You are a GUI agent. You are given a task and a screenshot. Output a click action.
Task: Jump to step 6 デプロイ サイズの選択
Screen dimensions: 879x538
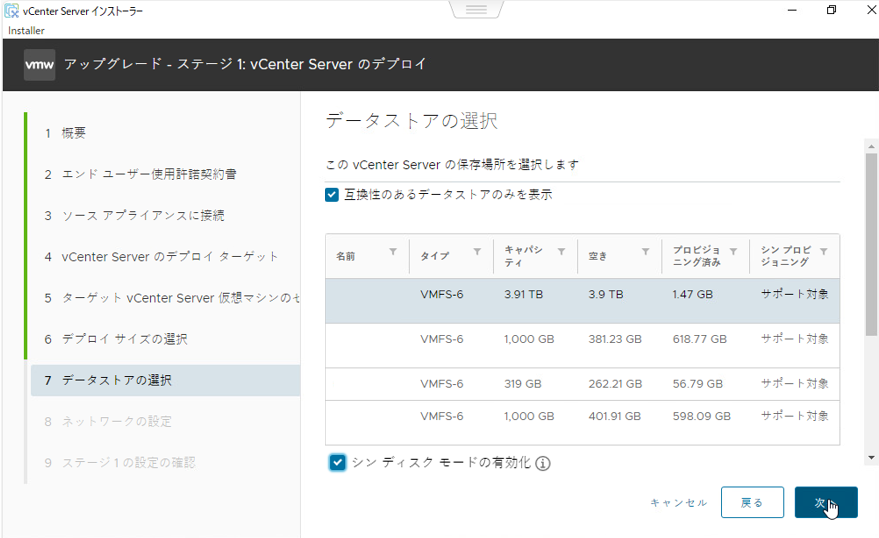click(x=124, y=339)
